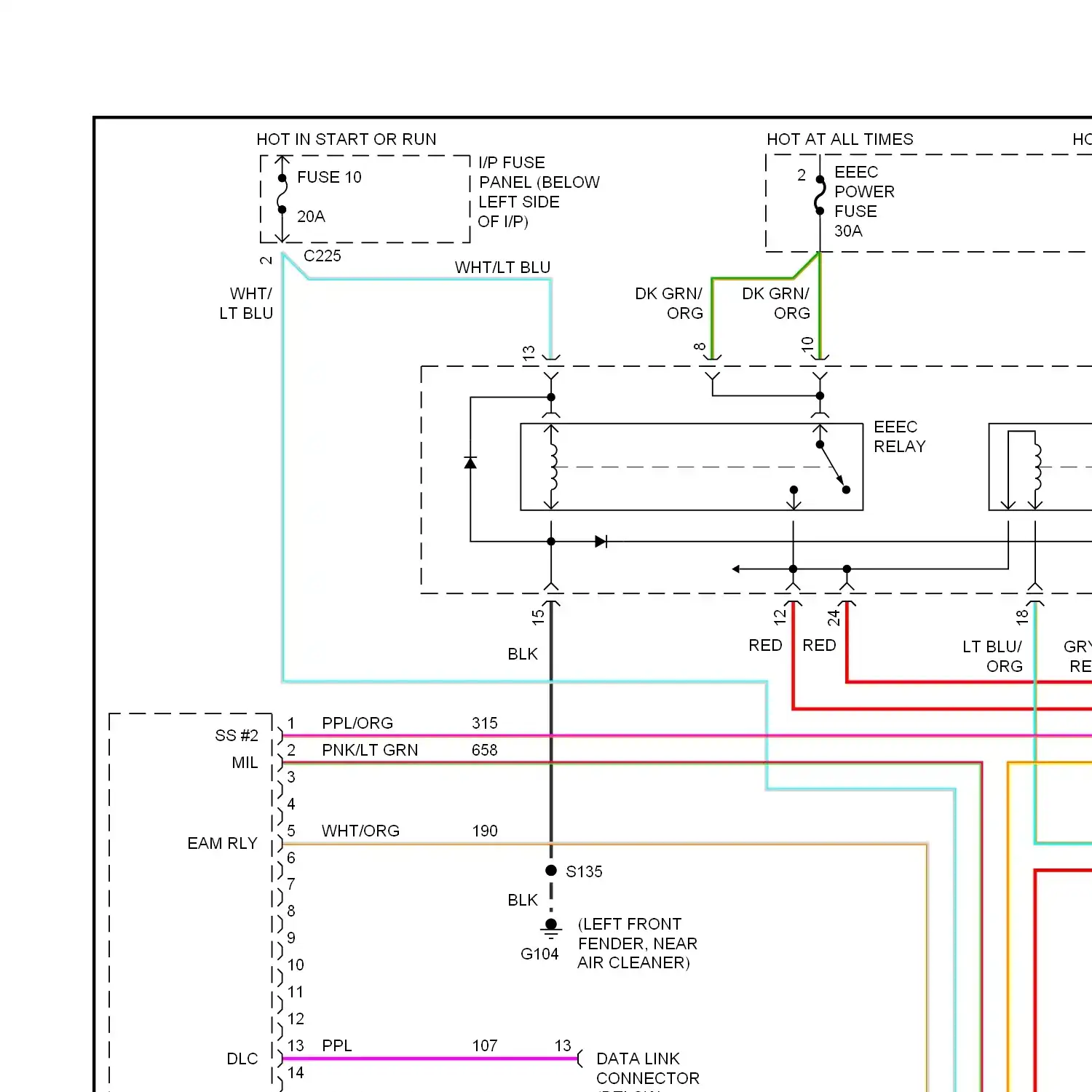
Task: Click circuit number "107"
Action: click(x=484, y=1045)
